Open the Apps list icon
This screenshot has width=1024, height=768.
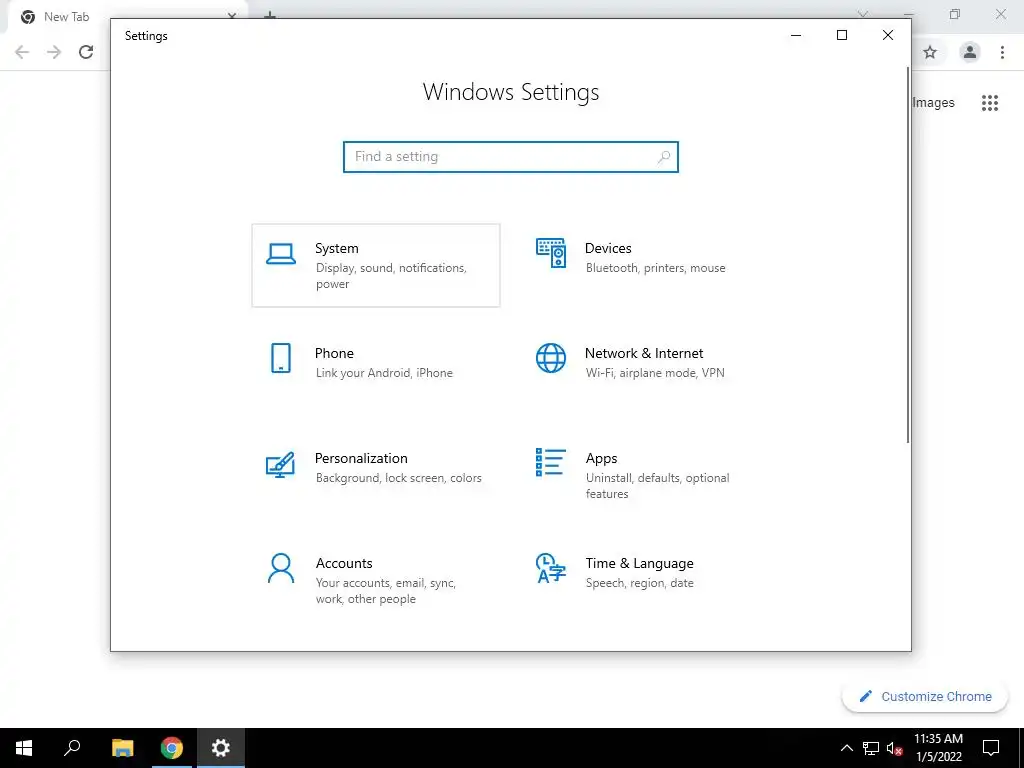click(x=551, y=462)
